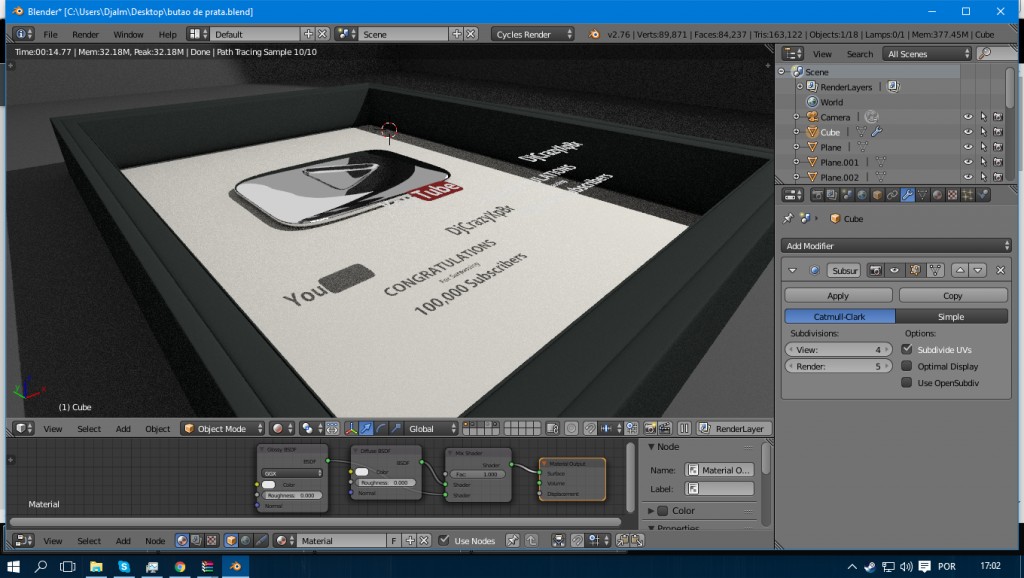Select the Rotate manipulator icon in viewport header

(381, 429)
